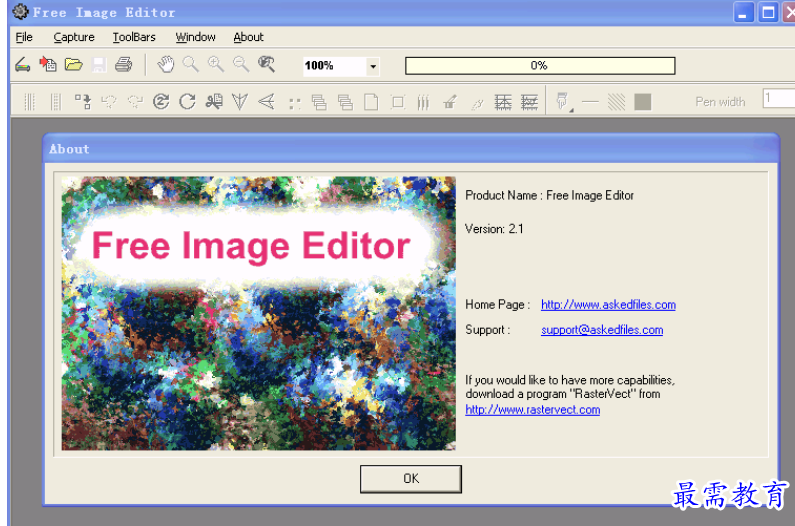The width and height of the screenshot is (795, 526).
Task: Click the 'Support :' label
Action: point(487,330)
